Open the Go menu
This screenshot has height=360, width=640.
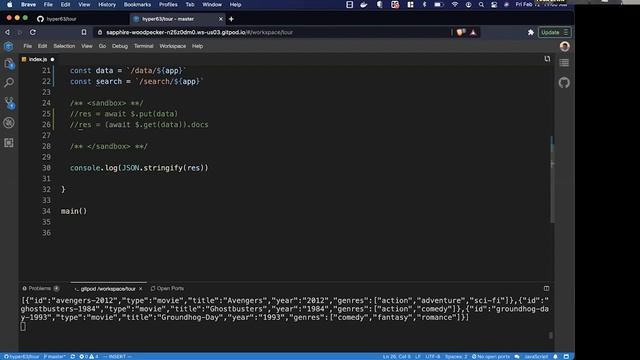(102, 46)
